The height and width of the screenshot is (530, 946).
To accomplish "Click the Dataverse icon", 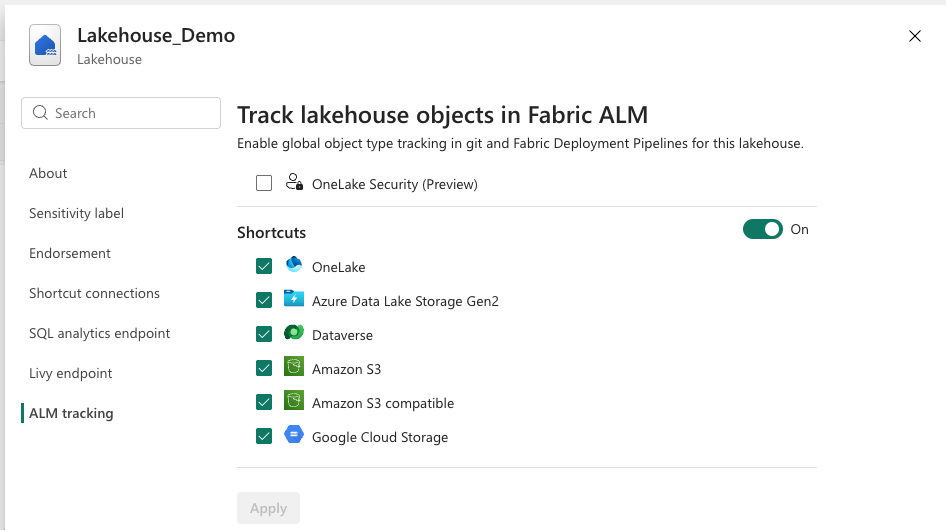I will coord(294,334).
